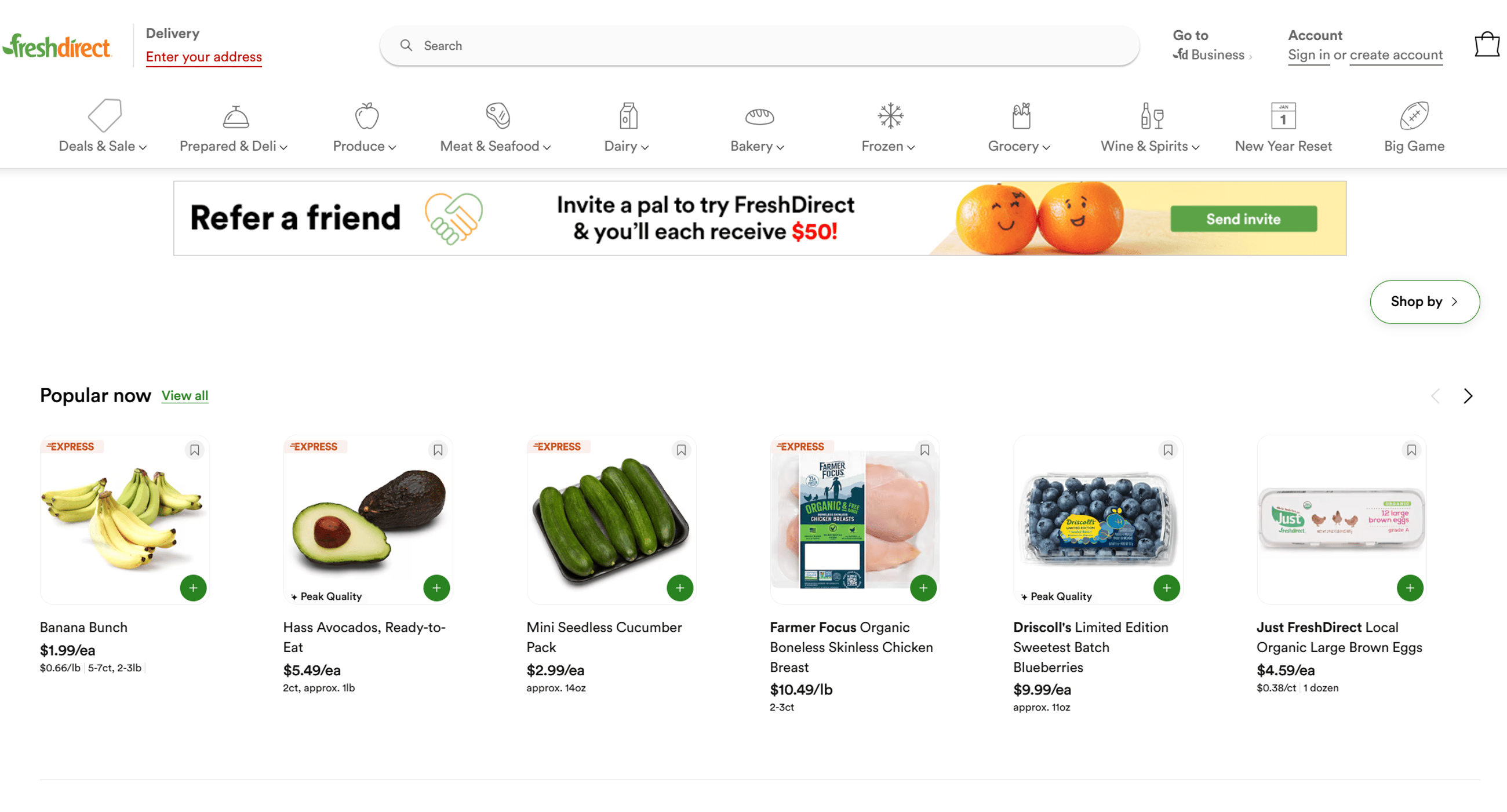Click the Dairy milk carton icon

(x=626, y=117)
